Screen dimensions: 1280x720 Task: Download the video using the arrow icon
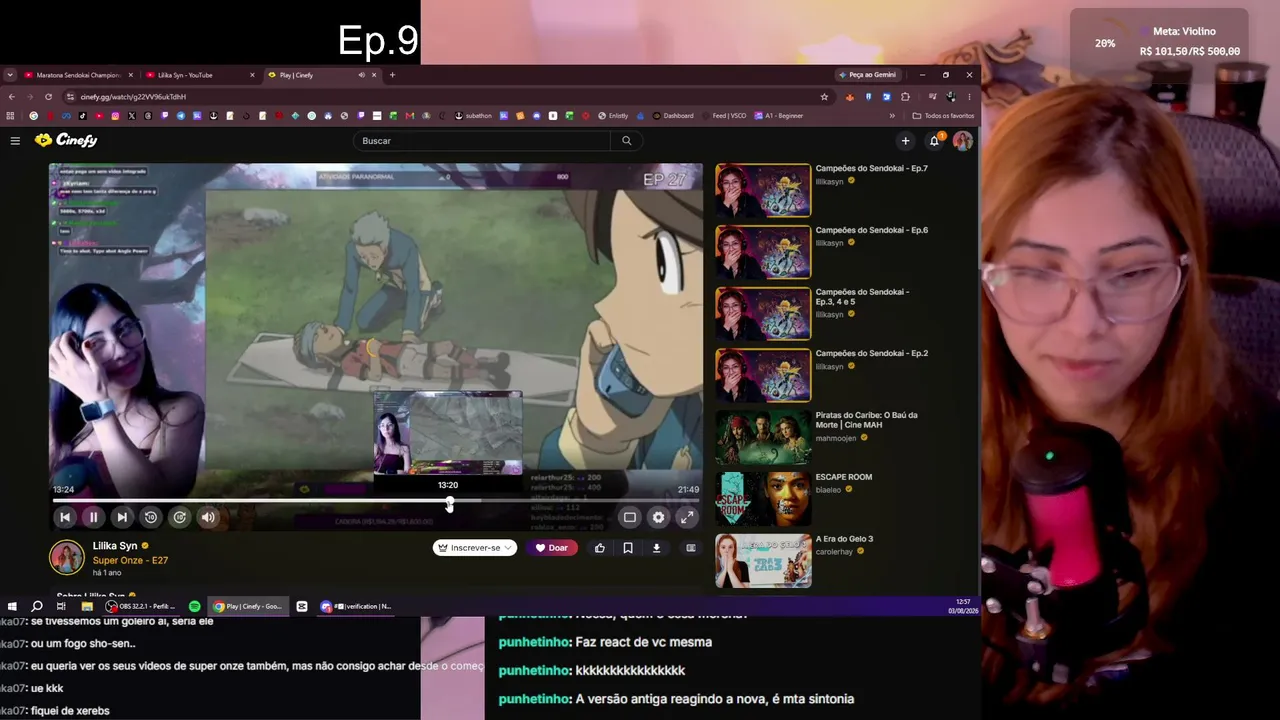point(656,548)
